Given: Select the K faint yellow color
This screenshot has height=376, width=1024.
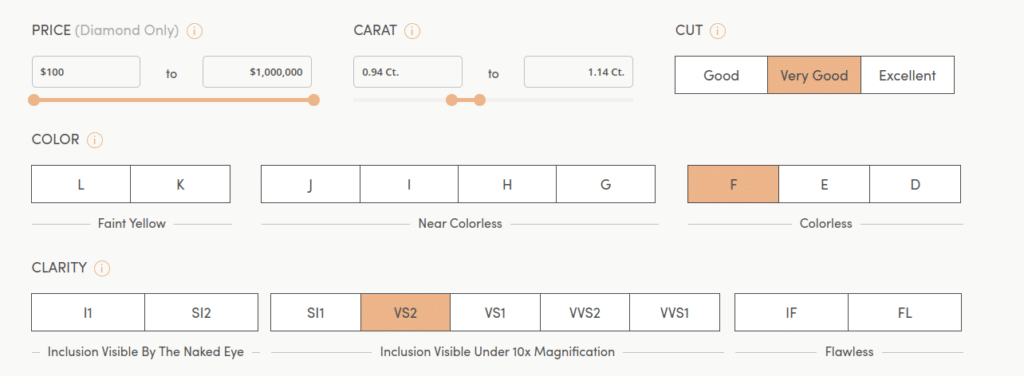Looking at the screenshot, I should [x=180, y=184].
